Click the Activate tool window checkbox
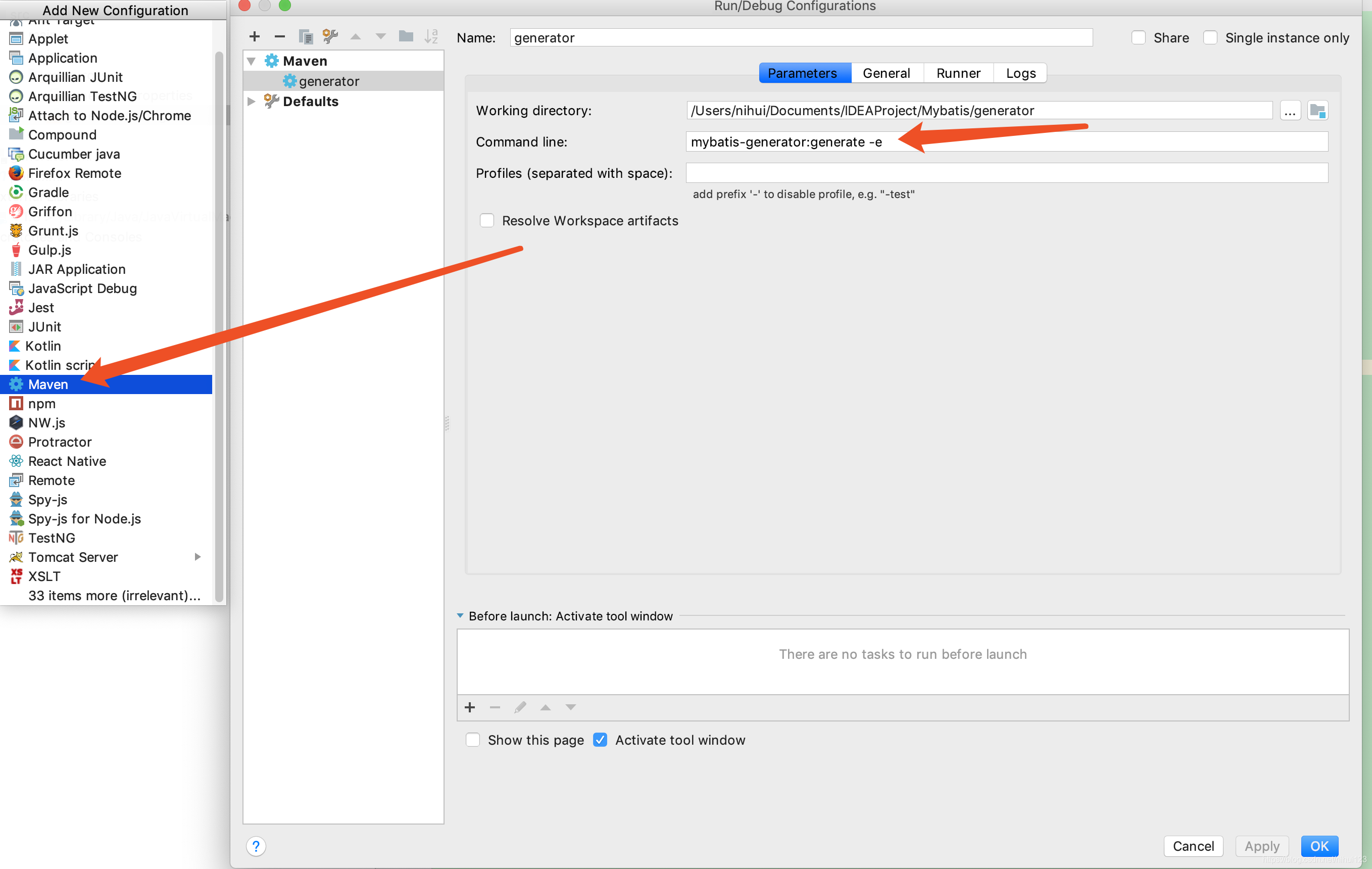This screenshot has height=869, width=1372. coord(601,740)
